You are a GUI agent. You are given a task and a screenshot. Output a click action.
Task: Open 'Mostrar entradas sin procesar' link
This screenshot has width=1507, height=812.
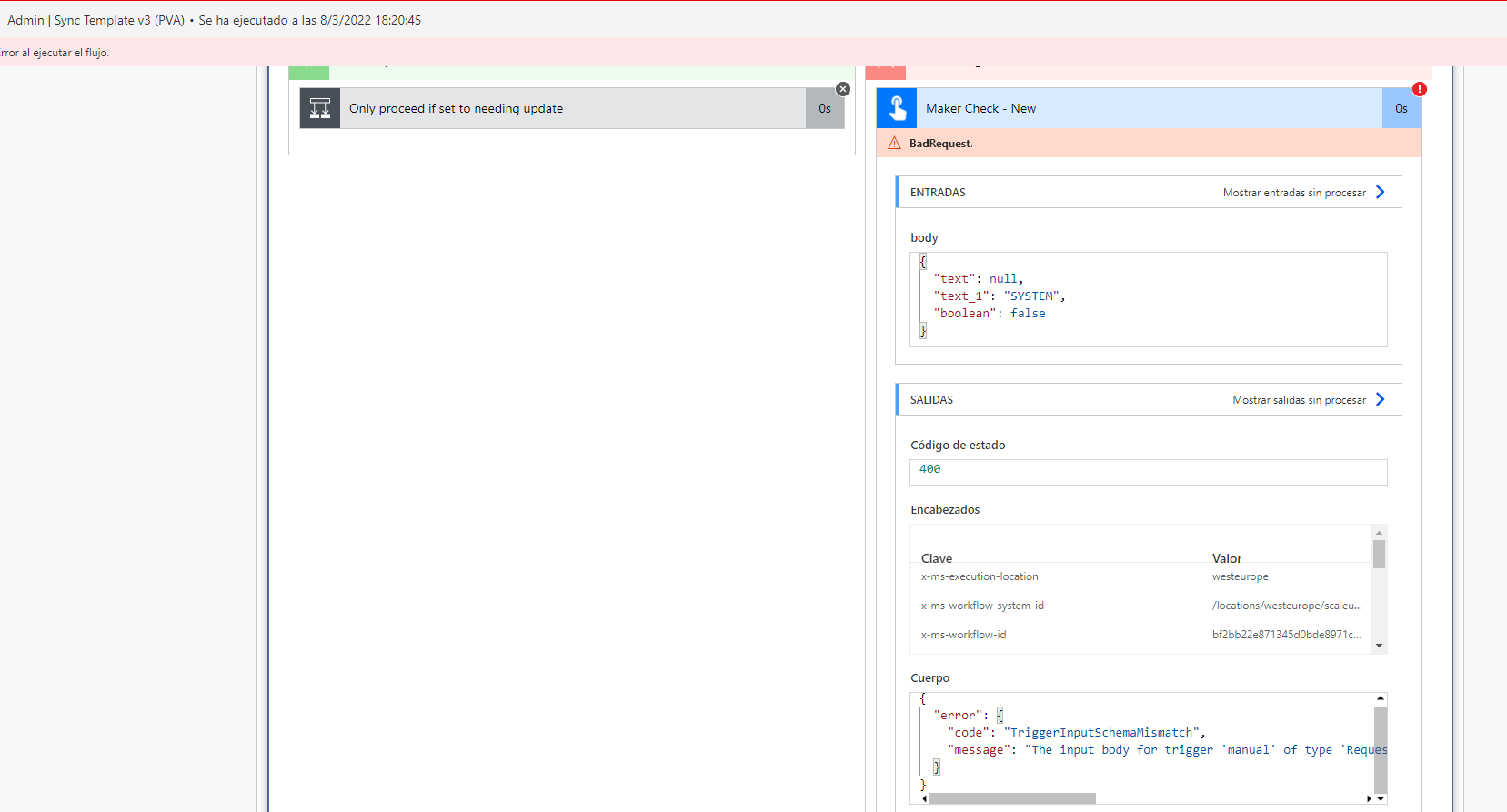[x=1294, y=193]
